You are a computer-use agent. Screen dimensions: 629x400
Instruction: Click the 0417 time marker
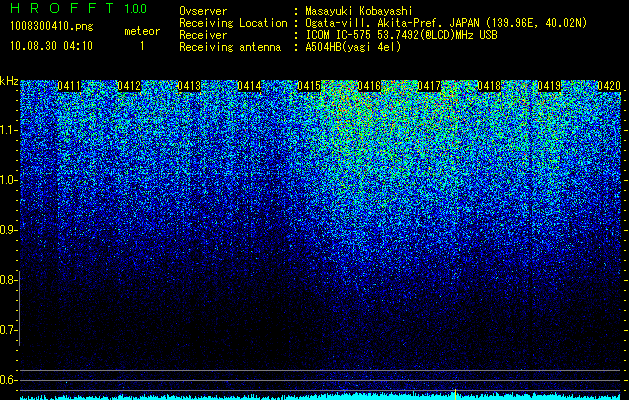429,86
